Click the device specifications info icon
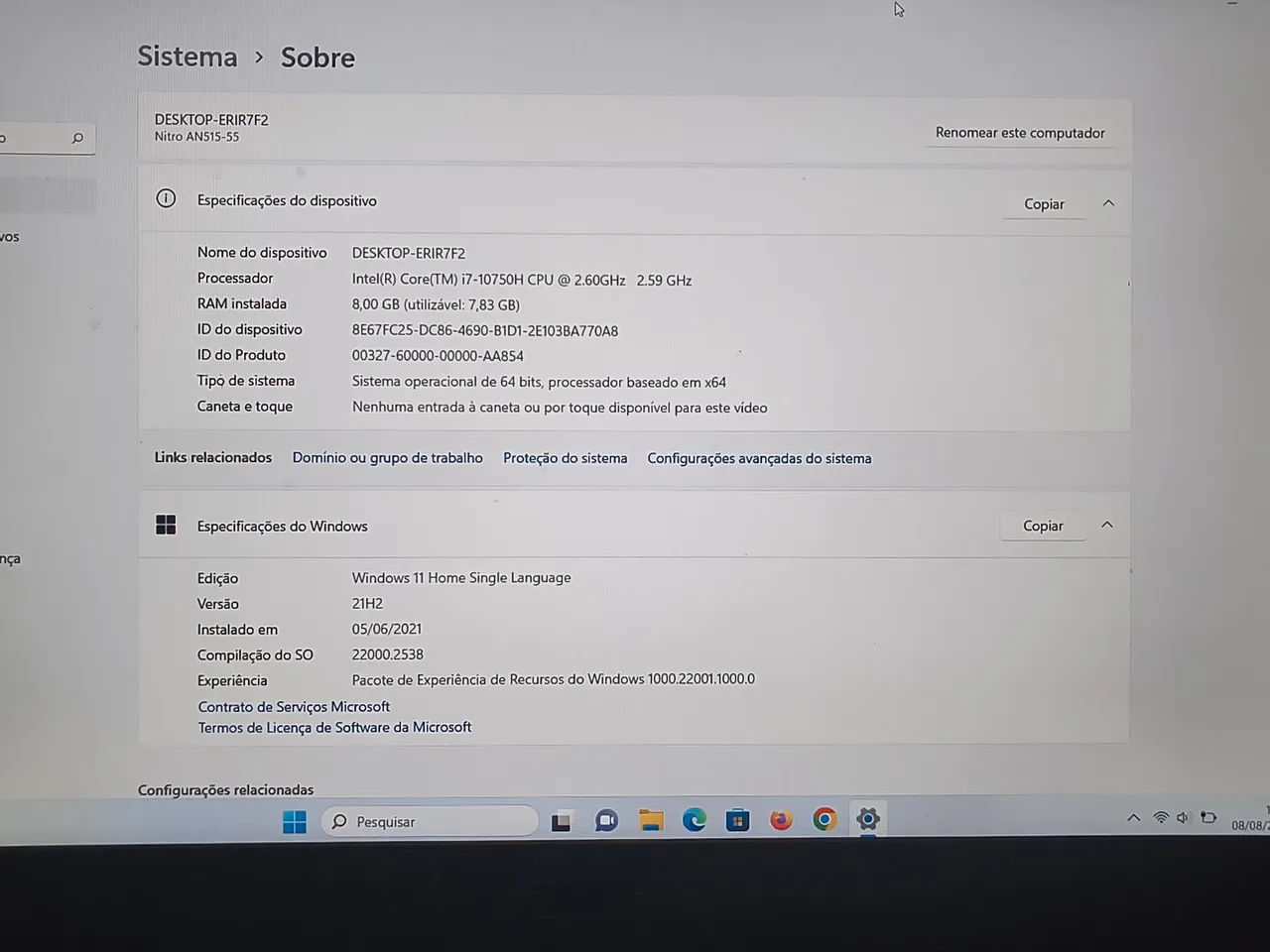 point(166,198)
